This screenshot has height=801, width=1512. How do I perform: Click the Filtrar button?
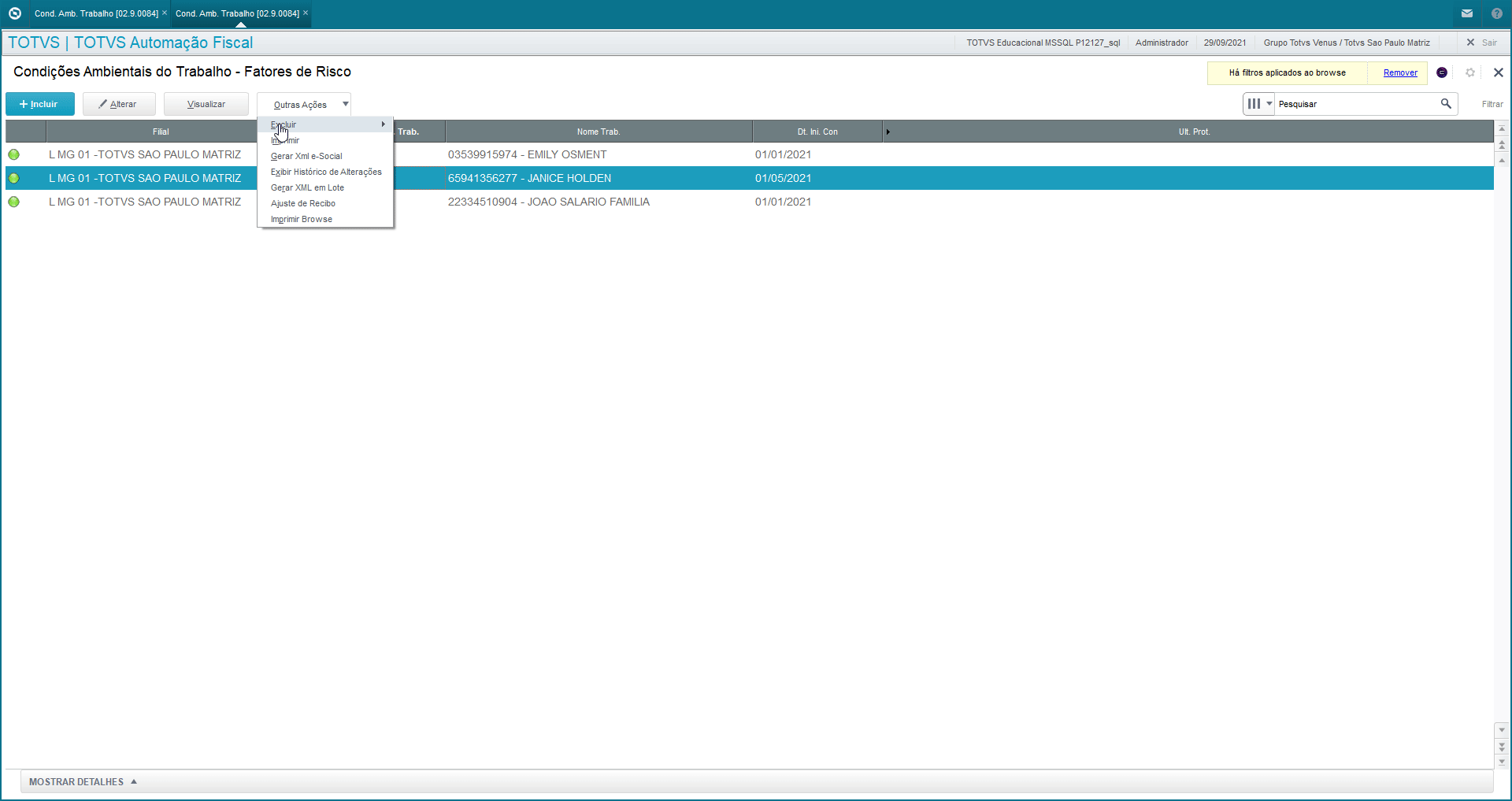tap(1492, 104)
